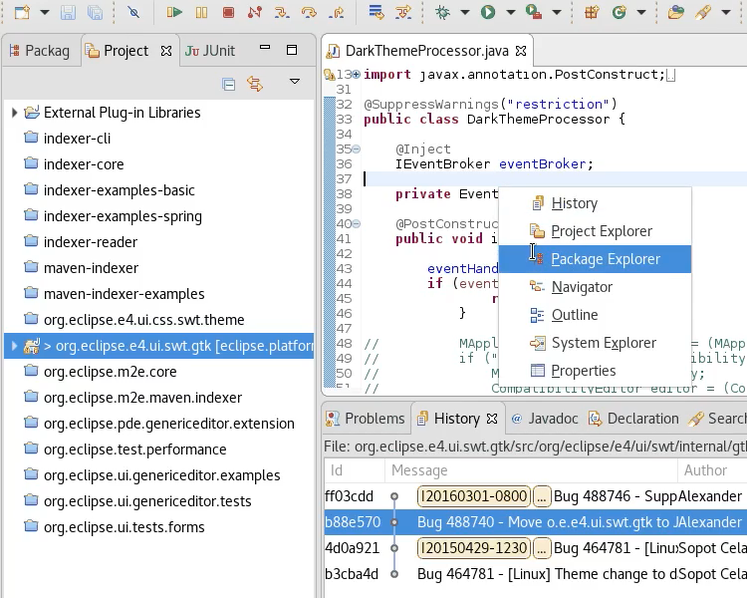Expand the org.eclipse.e4.ui.swt.gtk project

tap(14, 345)
